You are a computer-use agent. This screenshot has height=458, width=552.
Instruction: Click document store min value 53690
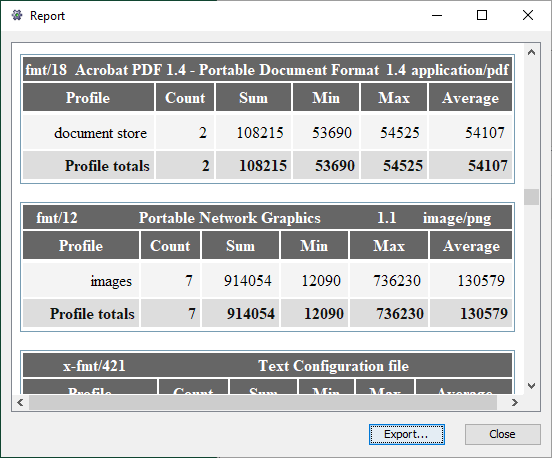326,133
